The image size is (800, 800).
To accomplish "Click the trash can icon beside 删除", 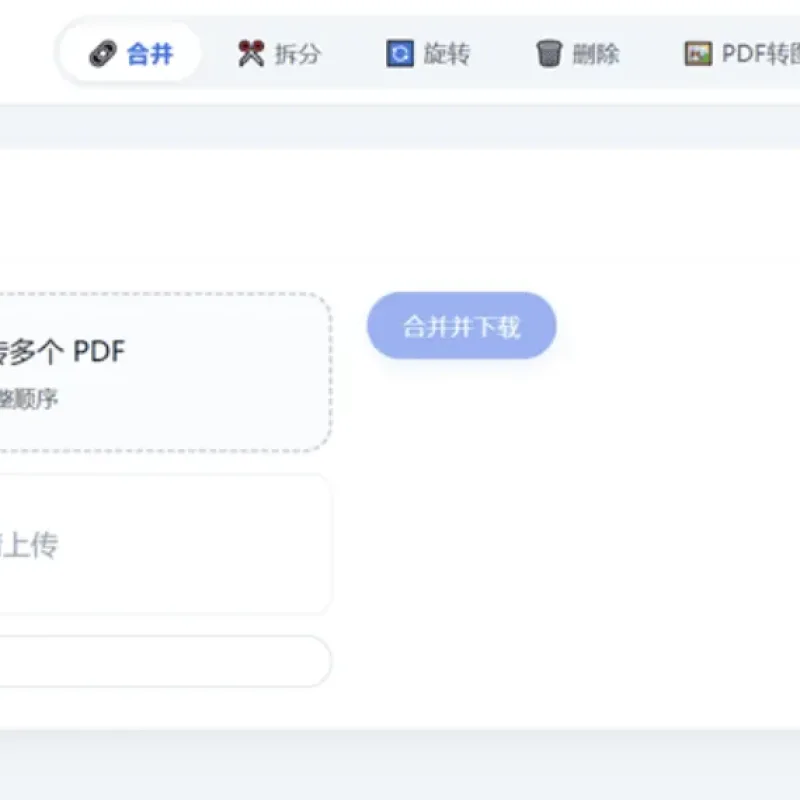I will [x=549, y=54].
